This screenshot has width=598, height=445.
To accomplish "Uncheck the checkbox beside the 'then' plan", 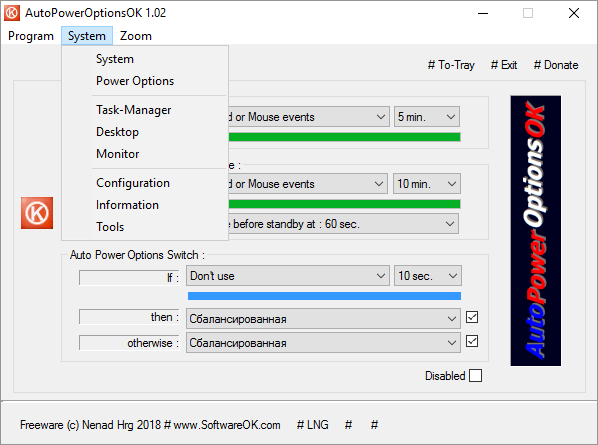I will click(x=472, y=317).
